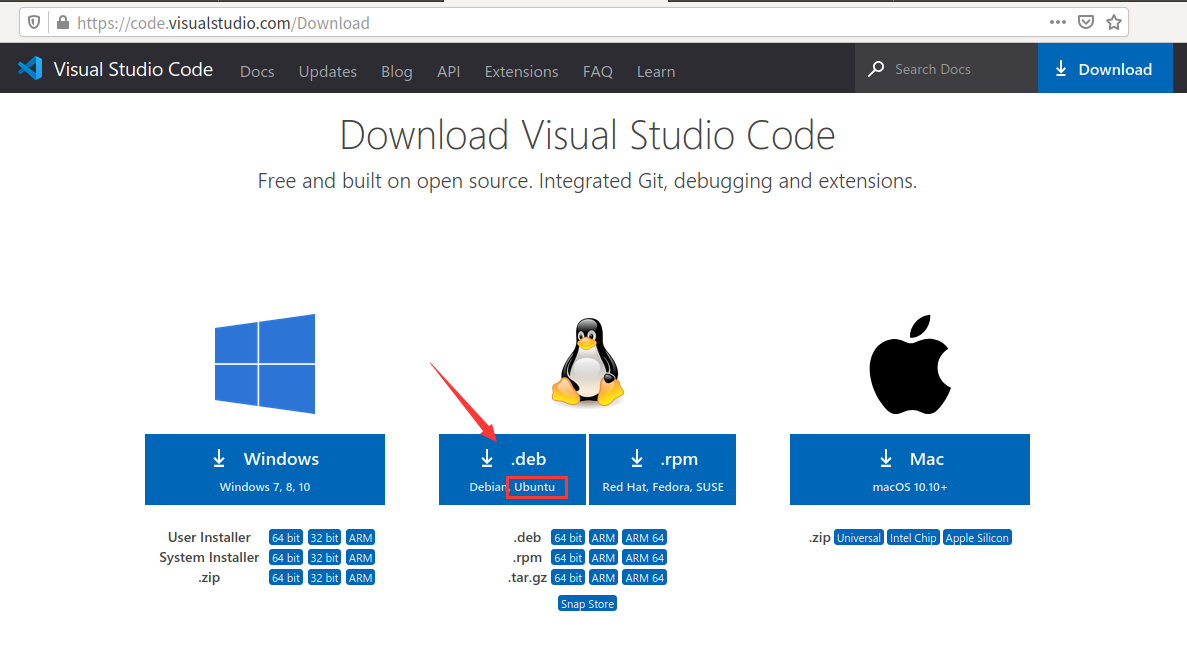Screen dimensions: 1187x669
Task: Download the .rpm package for Red Hat
Action: tap(662, 469)
